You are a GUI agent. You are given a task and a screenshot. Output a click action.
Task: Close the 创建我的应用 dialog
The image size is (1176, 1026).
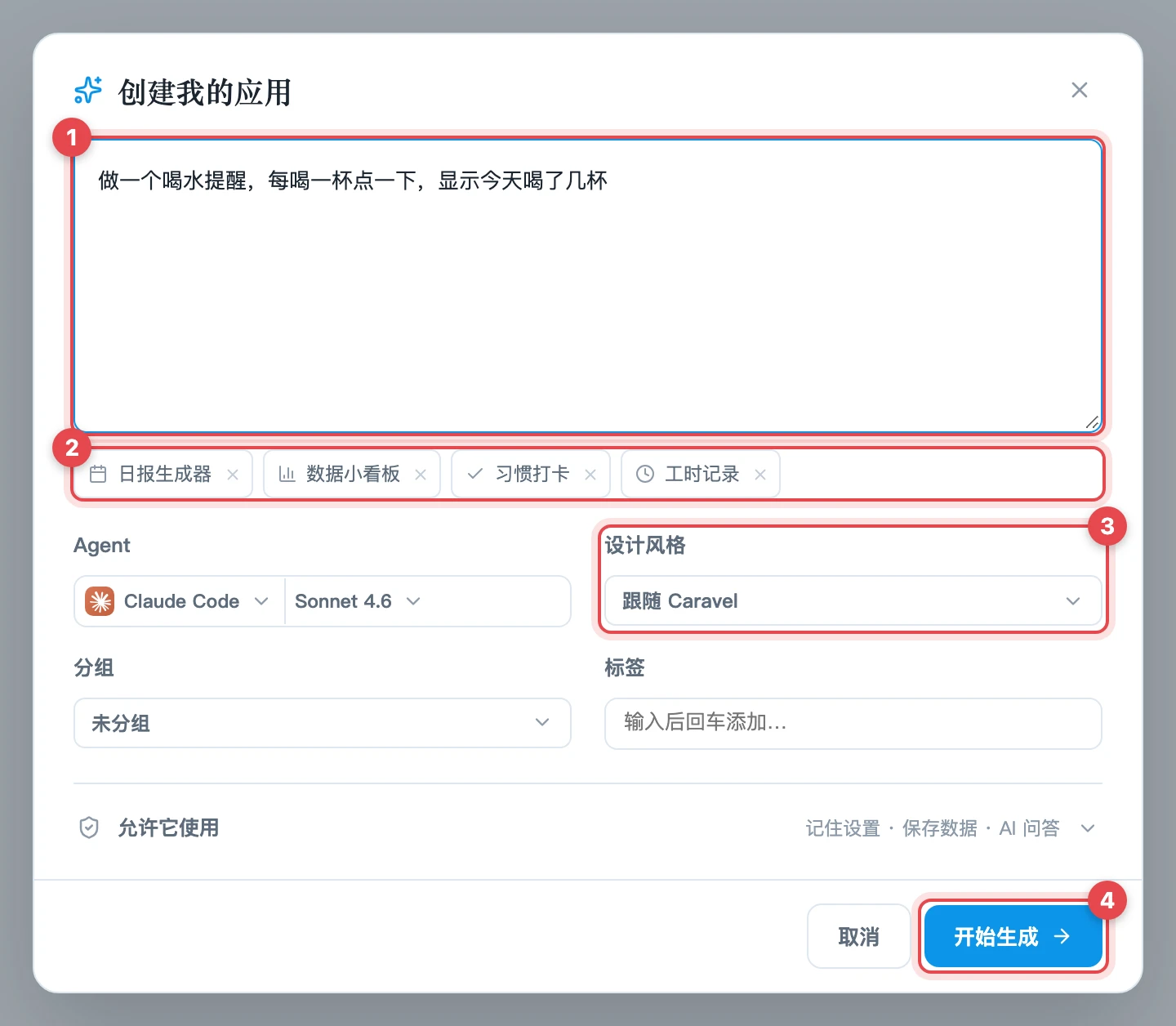coord(1079,90)
